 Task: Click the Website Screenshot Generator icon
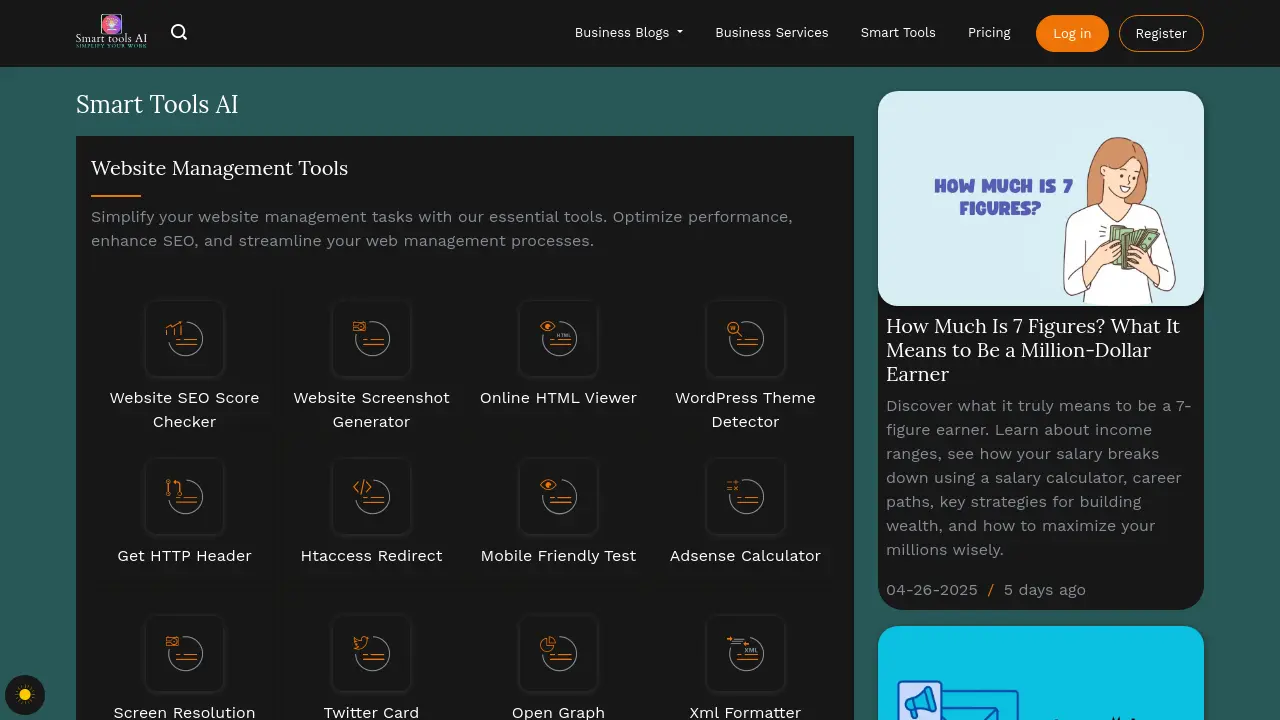coord(371,339)
